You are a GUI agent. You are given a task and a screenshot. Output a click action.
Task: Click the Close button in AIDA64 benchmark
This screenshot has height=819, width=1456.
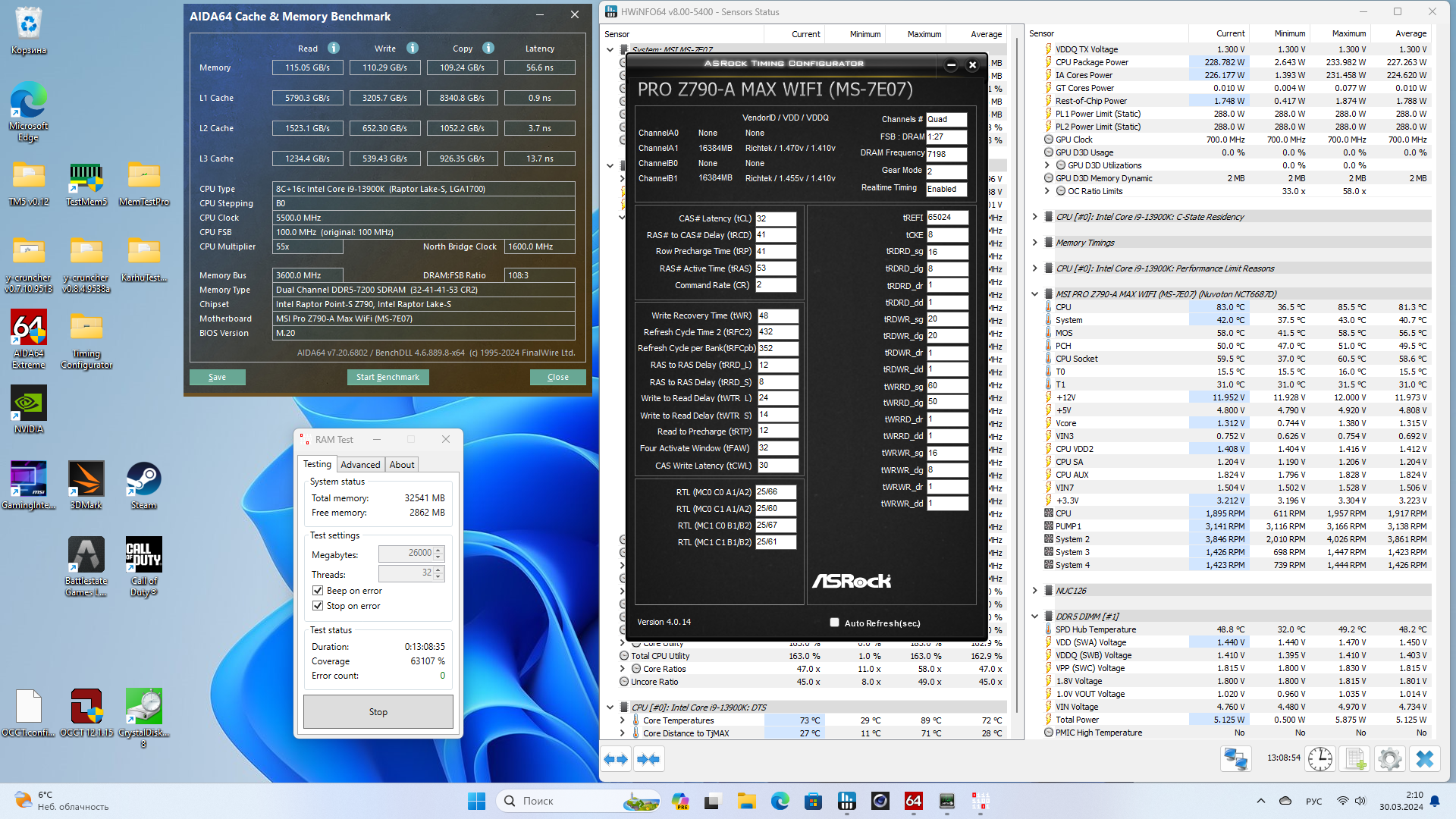[558, 377]
